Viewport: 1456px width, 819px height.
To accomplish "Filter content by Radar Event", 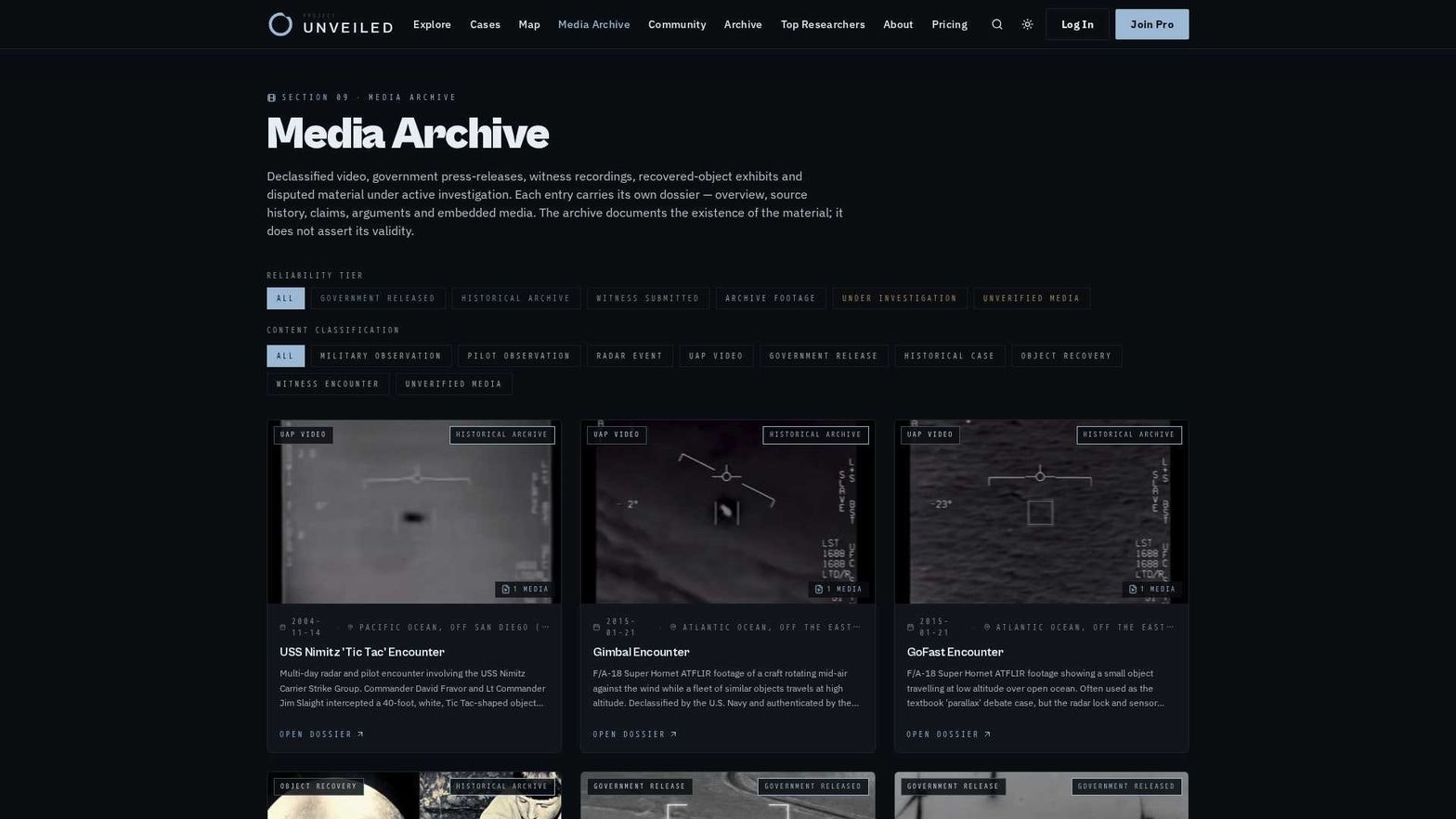I will click(x=630, y=356).
